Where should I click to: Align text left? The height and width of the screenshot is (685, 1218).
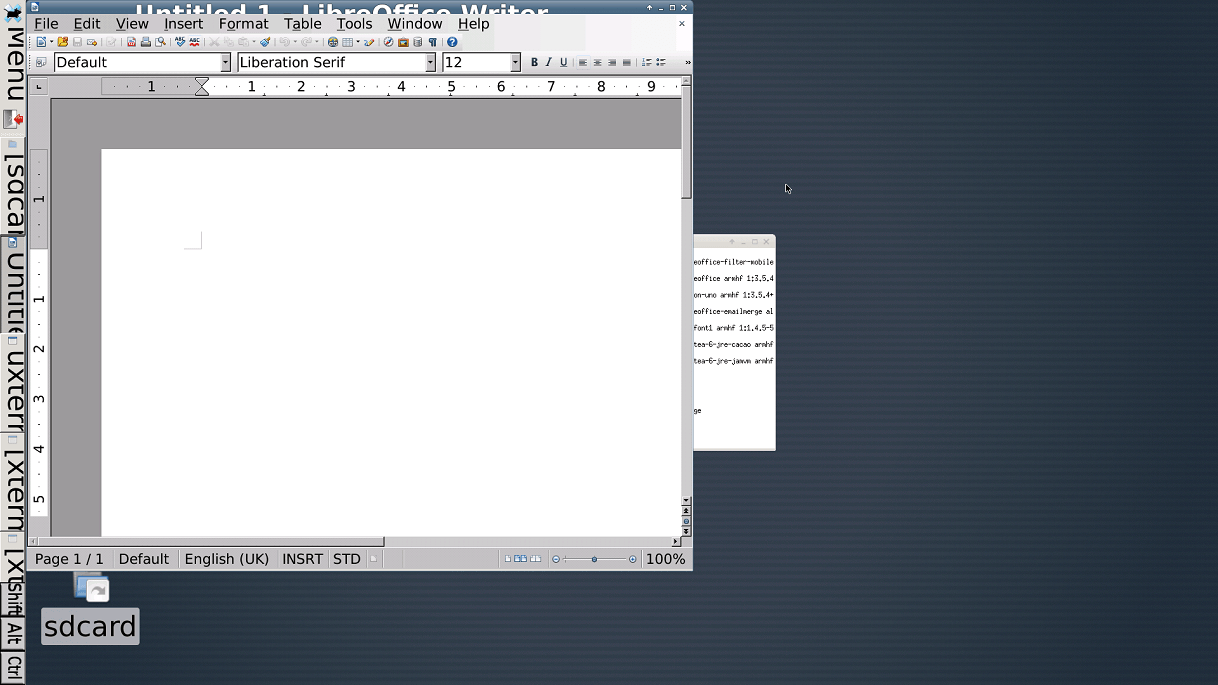(583, 62)
